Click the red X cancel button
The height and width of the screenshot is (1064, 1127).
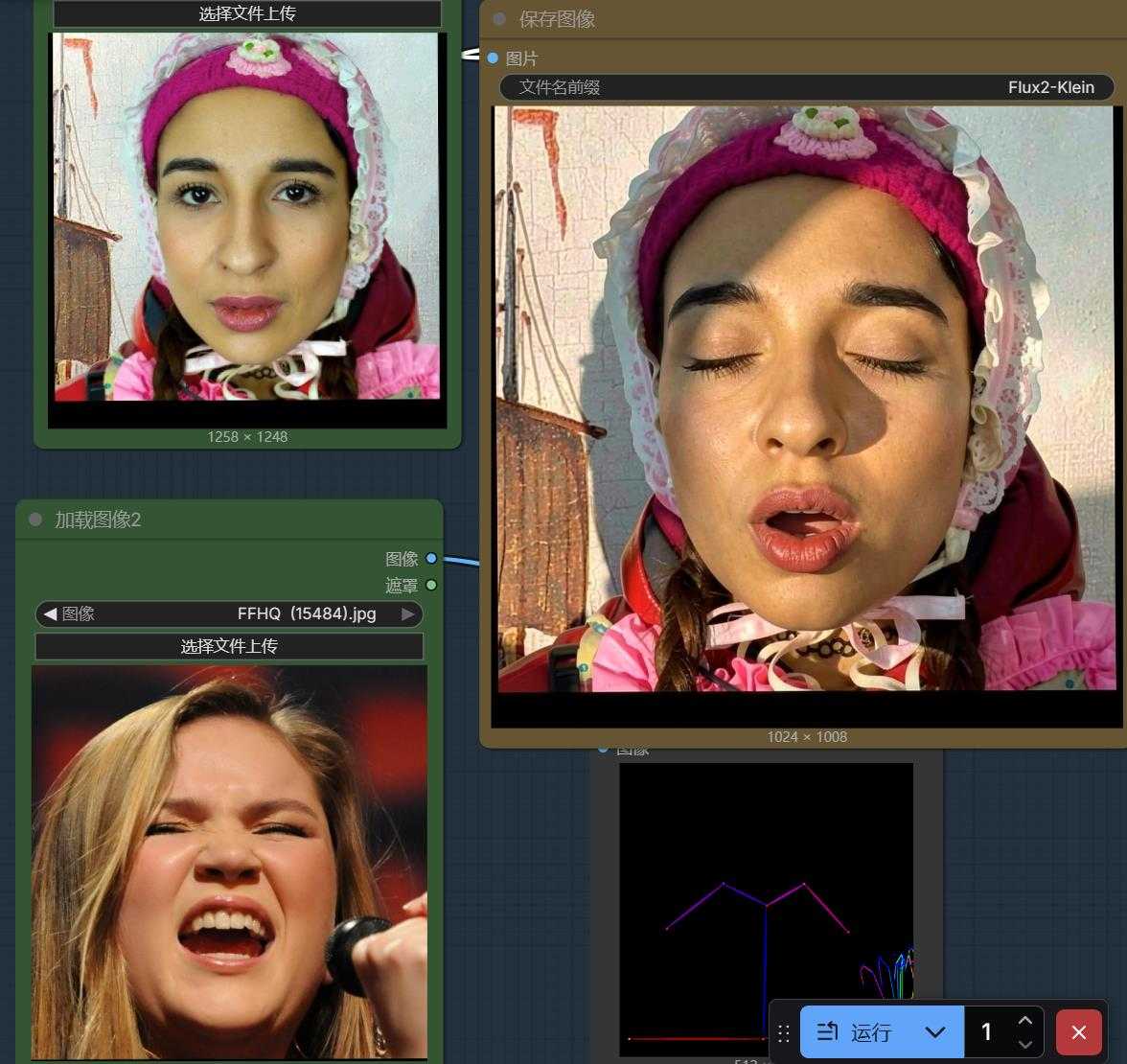[1078, 1032]
